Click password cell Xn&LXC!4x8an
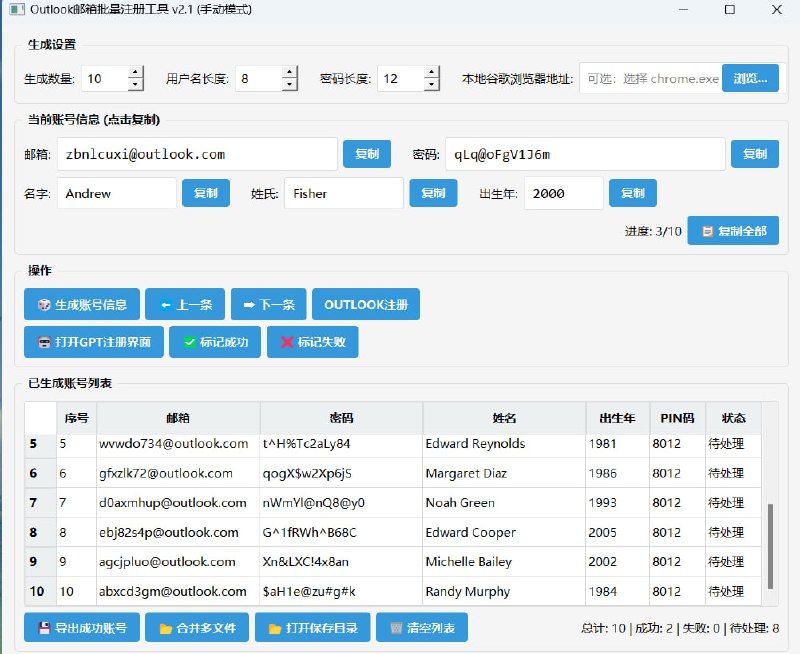800x654 pixels. point(341,562)
